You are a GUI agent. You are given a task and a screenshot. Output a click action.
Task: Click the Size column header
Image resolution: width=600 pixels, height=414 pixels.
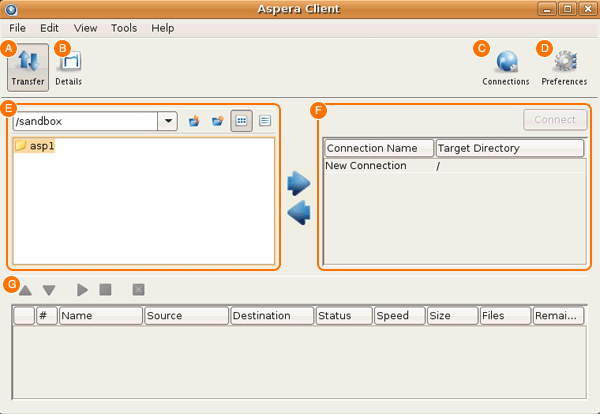pos(453,316)
